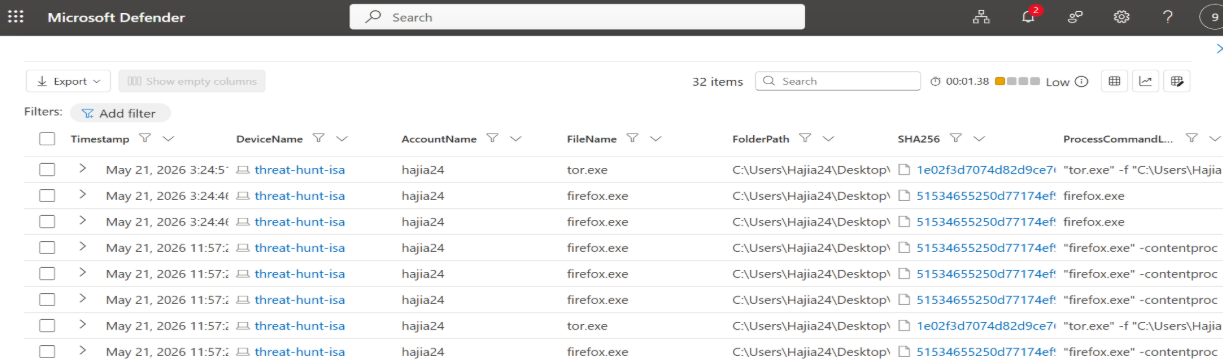Click the DeviceName column header label
The width and height of the screenshot is (1232, 361).
click(270, 139)
